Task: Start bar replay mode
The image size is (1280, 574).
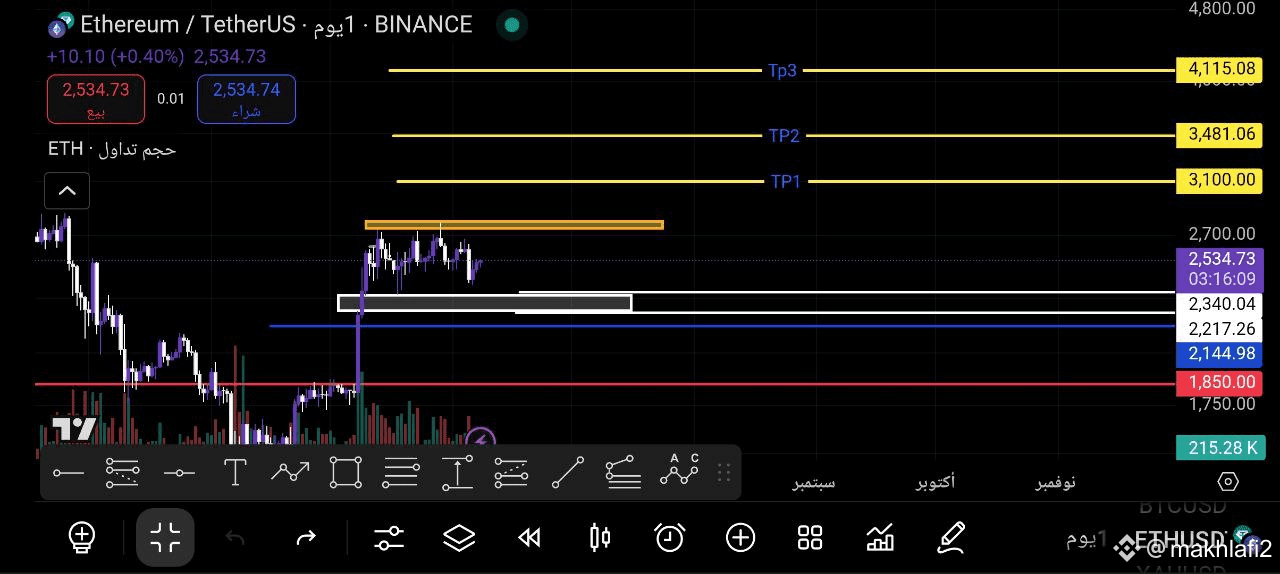Action: tap(530, 538)
